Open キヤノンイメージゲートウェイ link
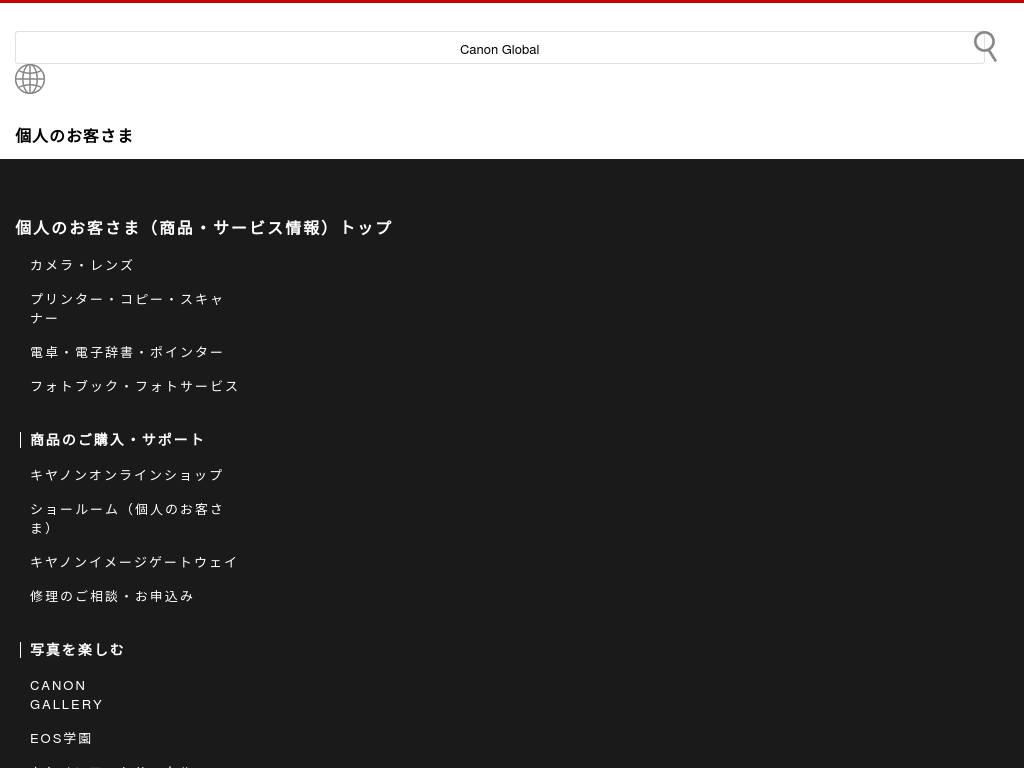 click(x=134, y=562)
